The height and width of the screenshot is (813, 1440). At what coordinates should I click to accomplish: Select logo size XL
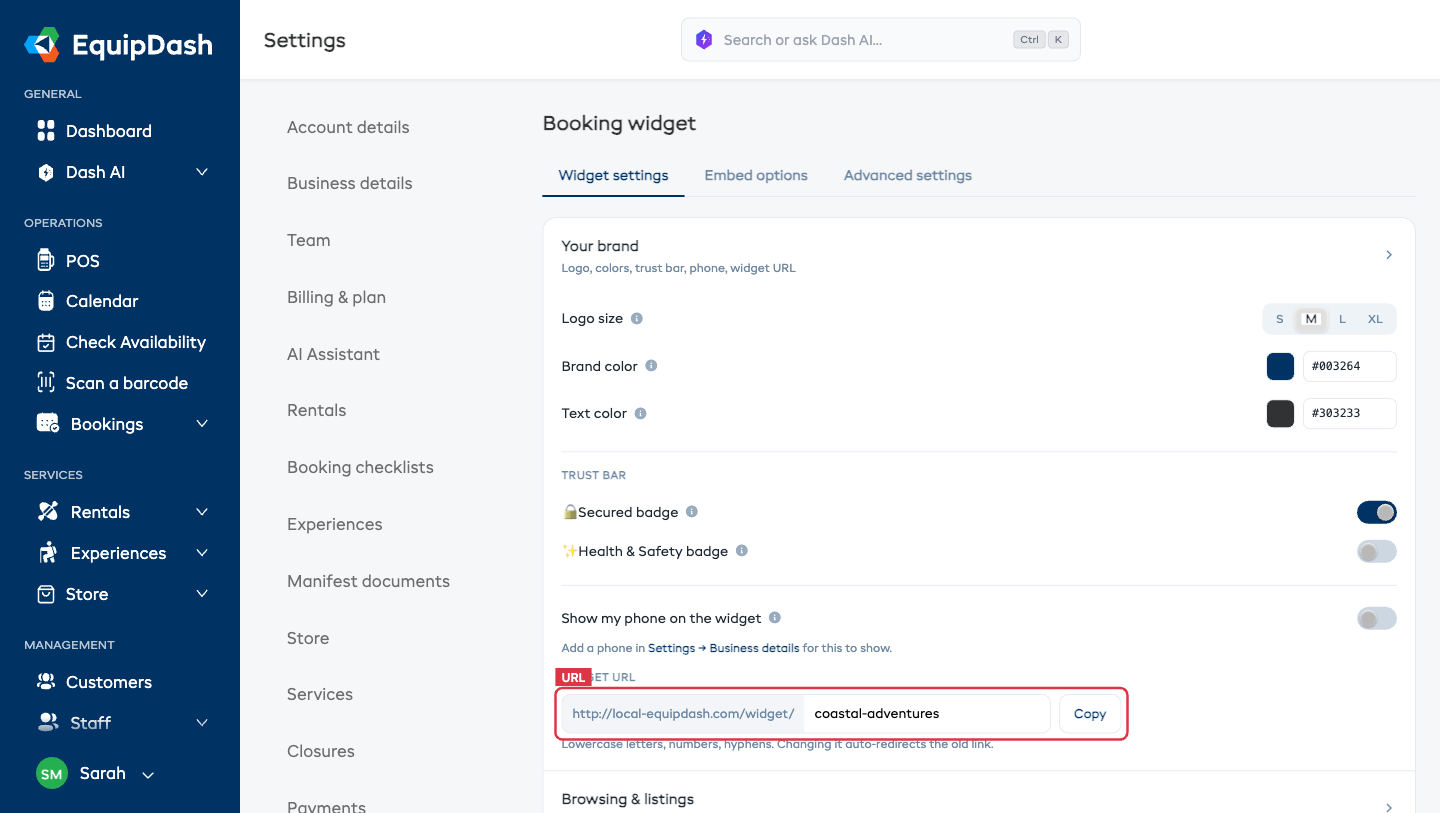coord(1375,319)
